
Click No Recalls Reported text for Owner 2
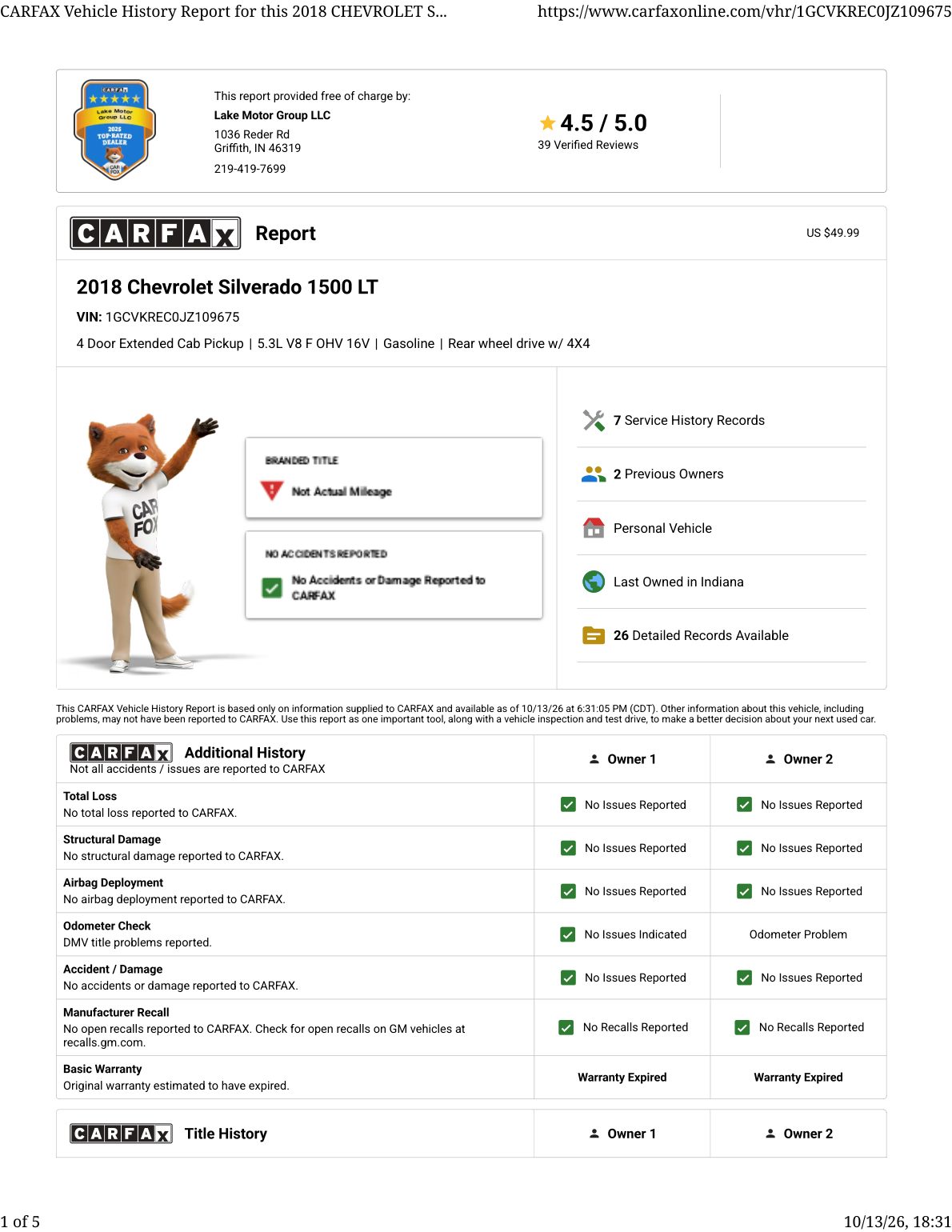tap(811, 1027)
